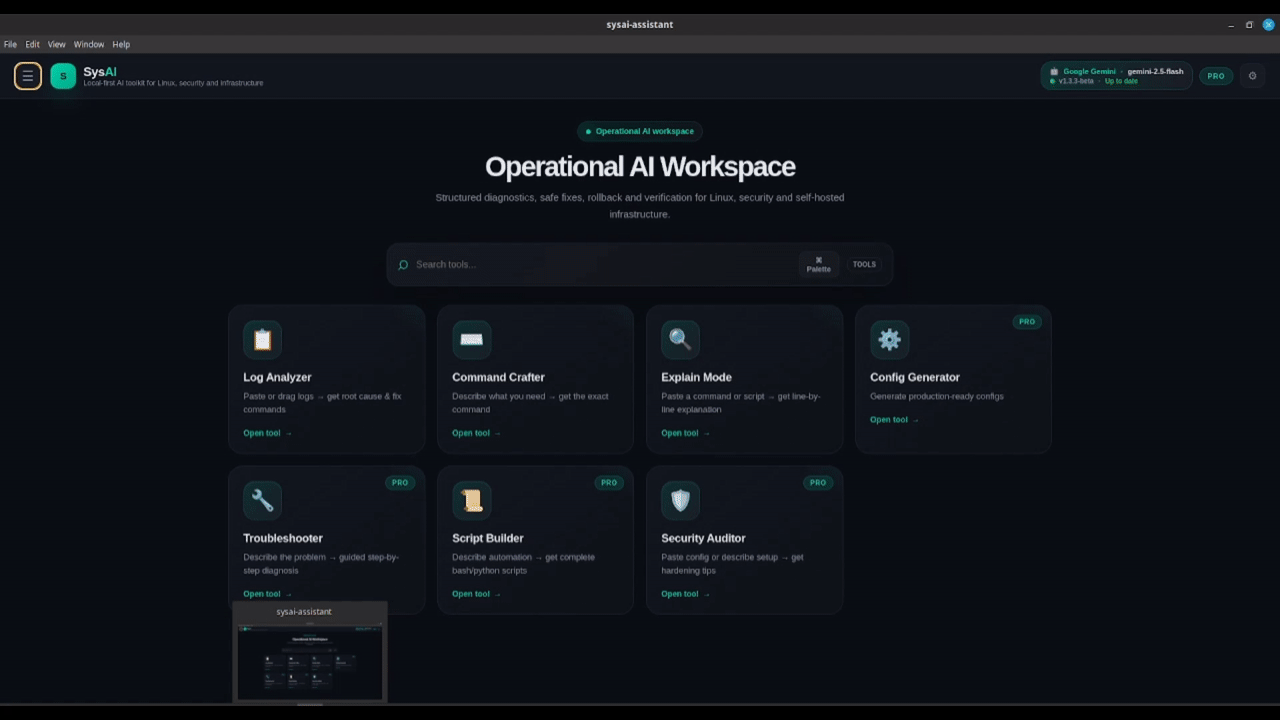This screenshot has height=720, width=1280.
Task: Minimize the sysai-assistant window
Action: pos(1231,25)
